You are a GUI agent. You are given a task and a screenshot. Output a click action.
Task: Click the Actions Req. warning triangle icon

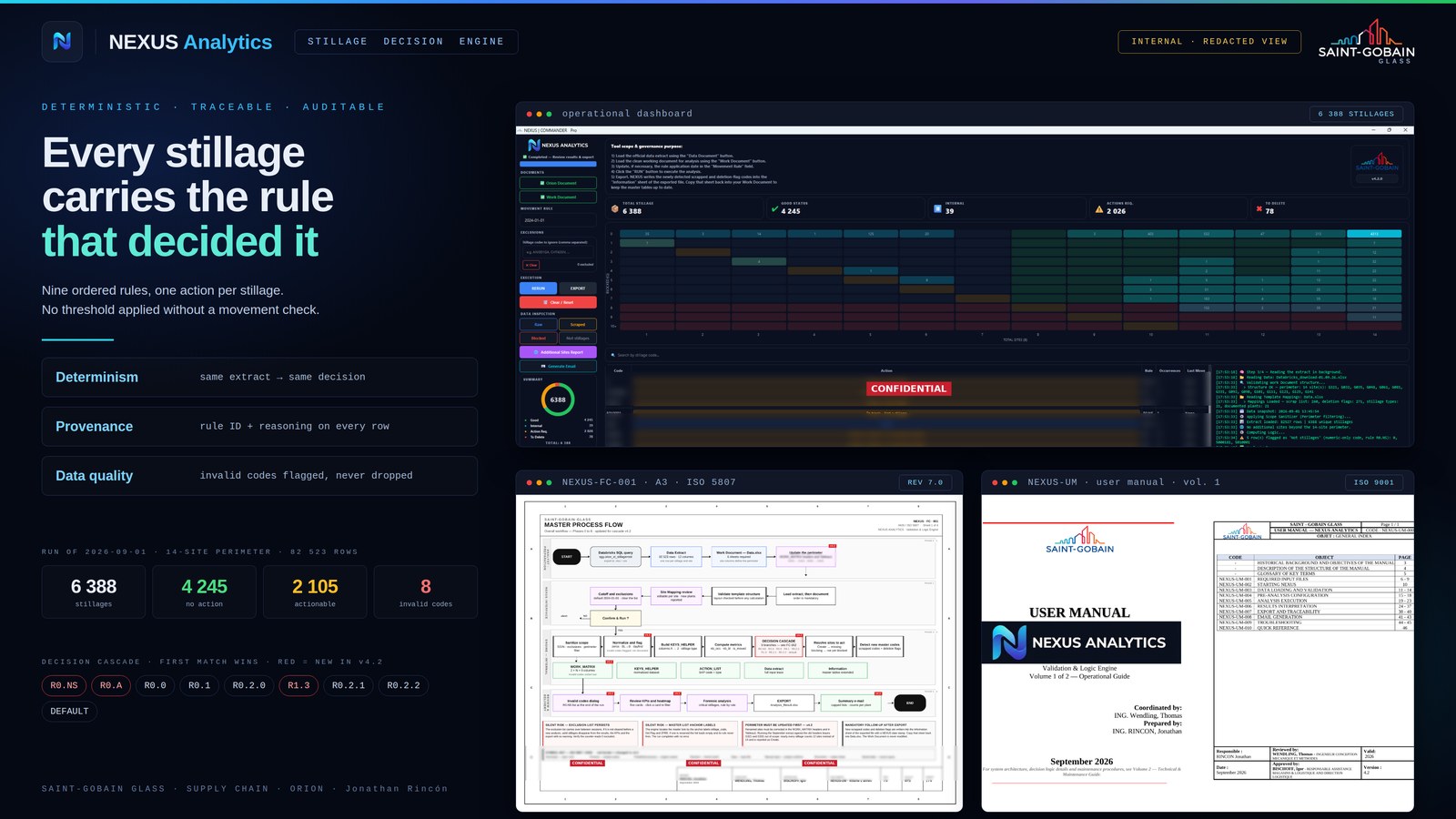1099,208
